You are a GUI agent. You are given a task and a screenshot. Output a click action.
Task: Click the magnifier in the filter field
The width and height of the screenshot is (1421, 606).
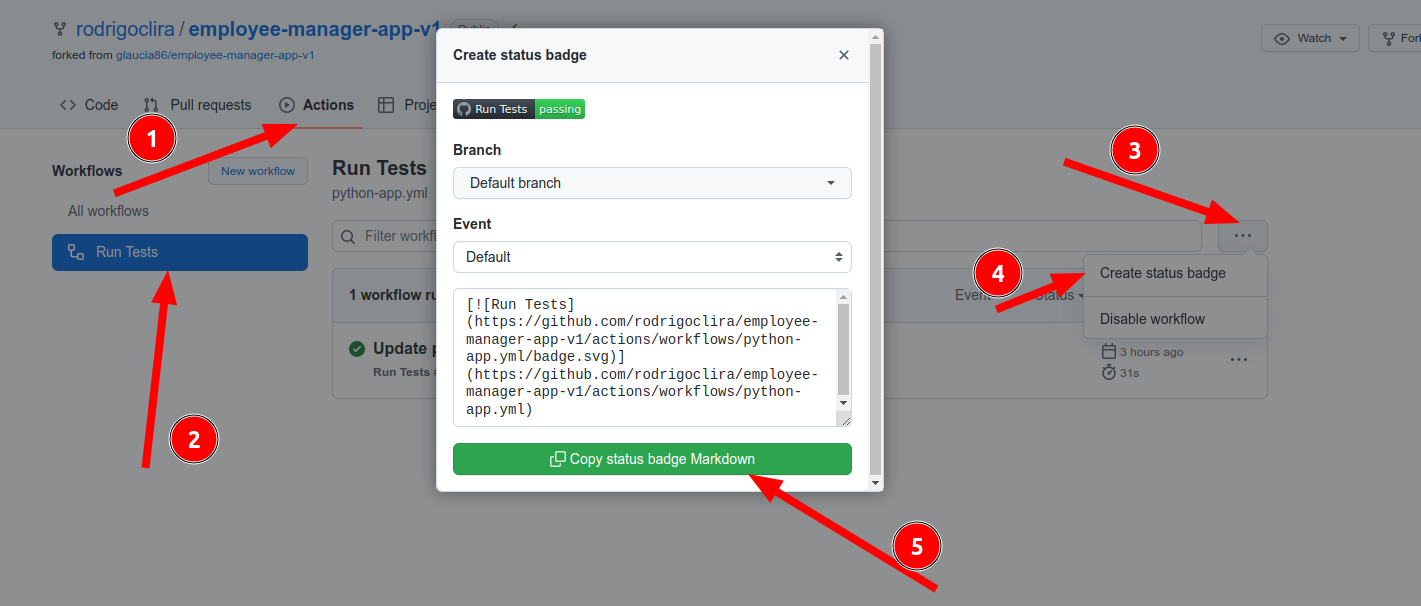point(347,236)
